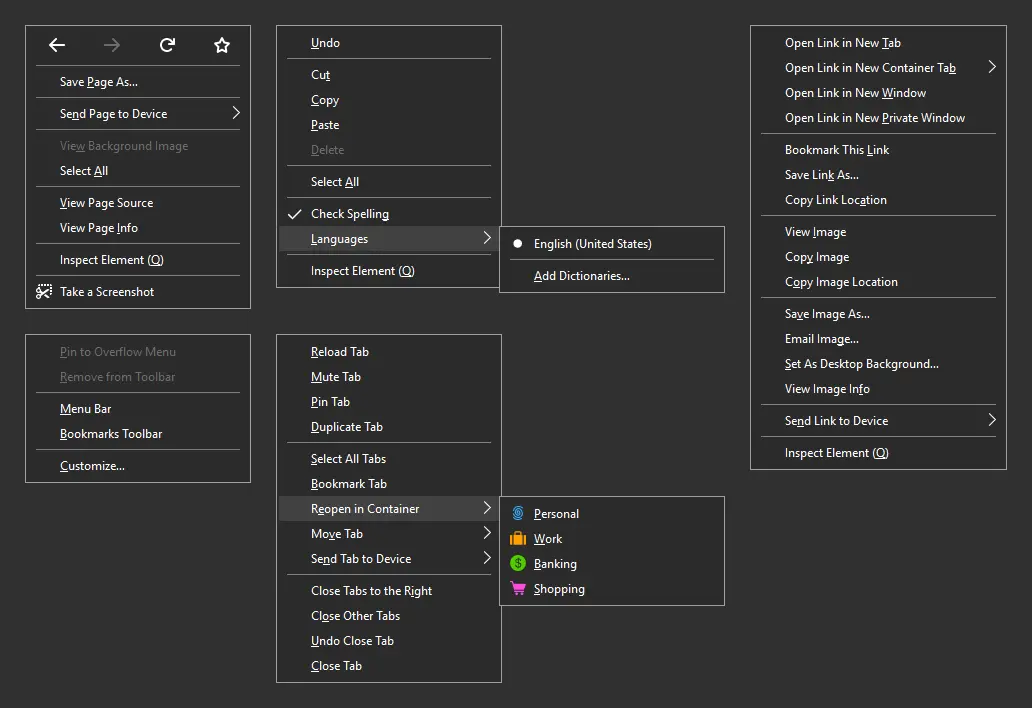Click the Work container briefcase icon
This screenshot has width=1032, height=708.
coord(518,538)
